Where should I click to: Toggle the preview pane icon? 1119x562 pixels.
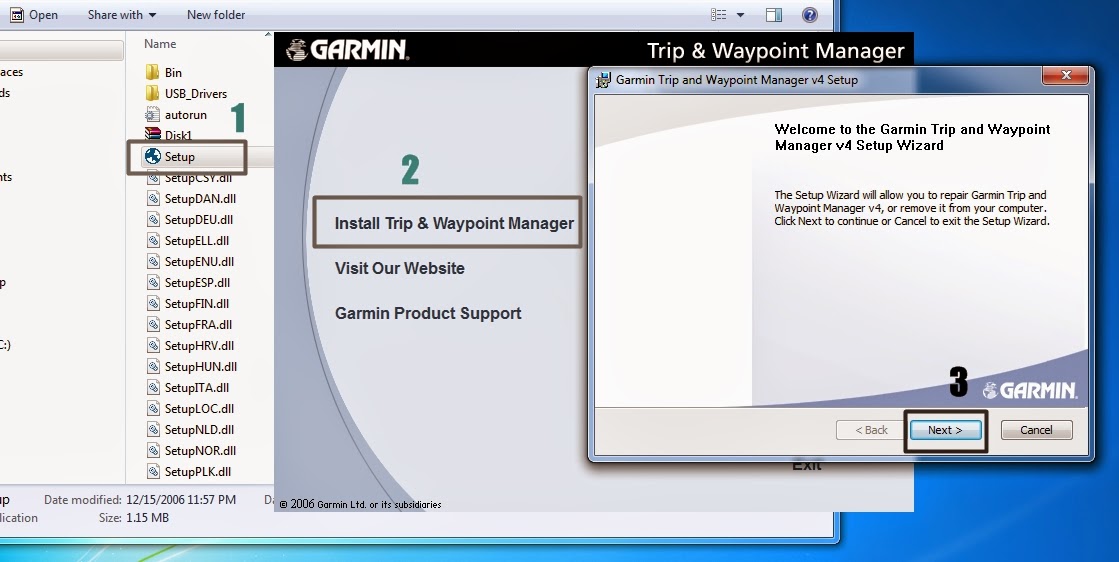774,14
